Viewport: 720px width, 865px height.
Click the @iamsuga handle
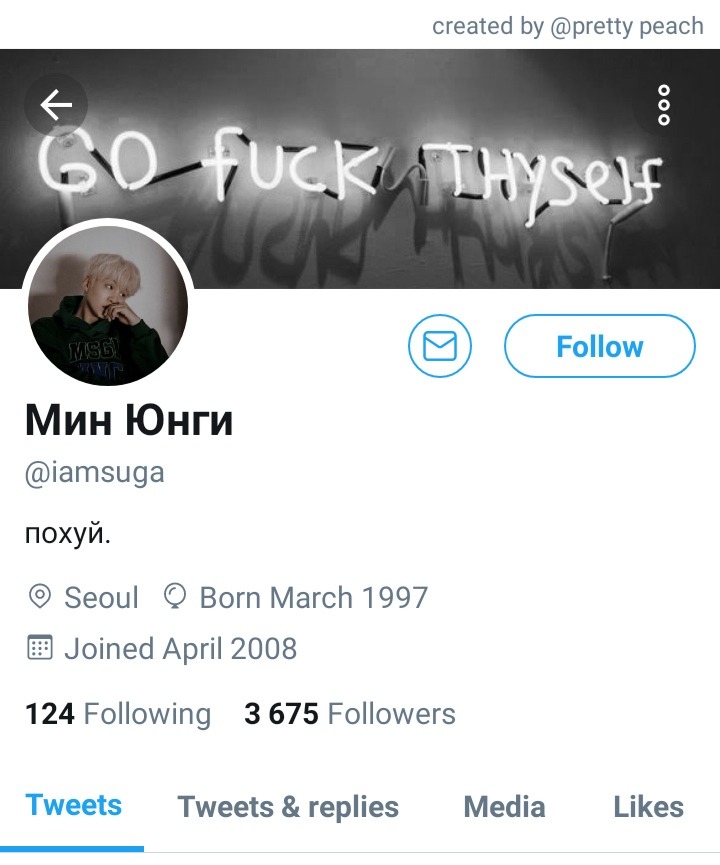point(94,473)
